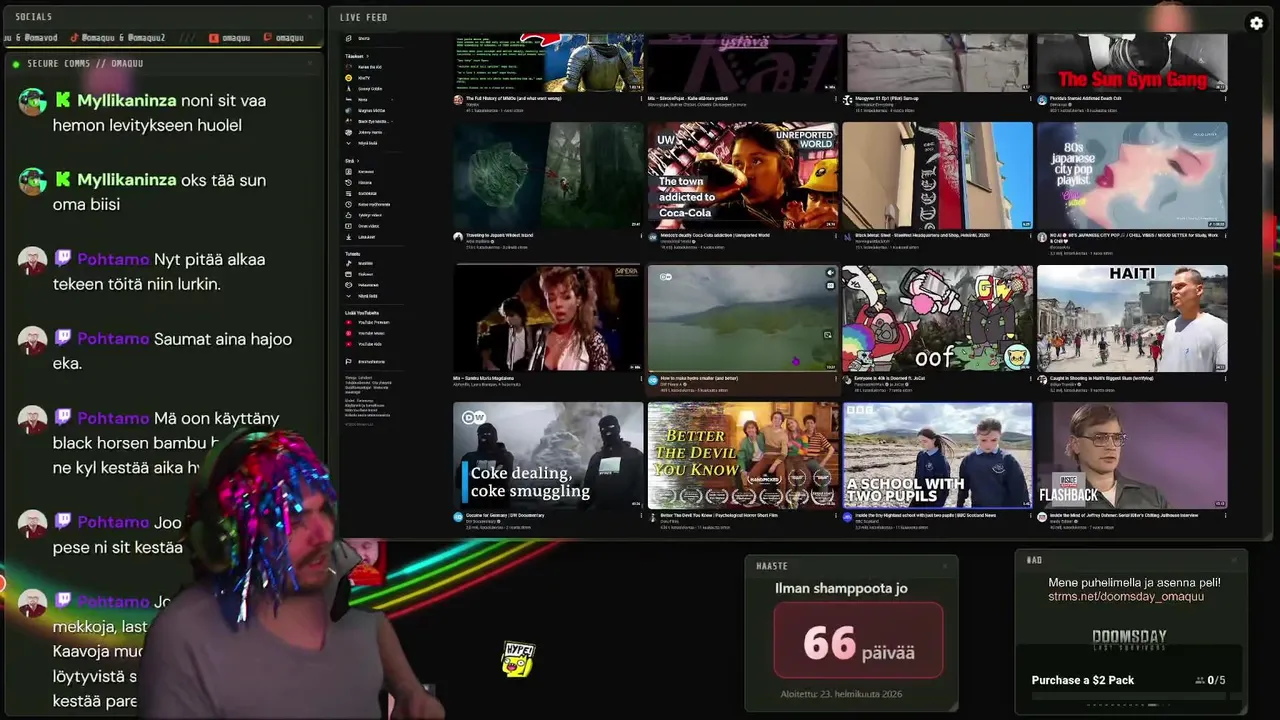The width and height of the screenshot is (1280, 720).
Task: Play A School With Two Pupils thumbnail
Action: pos(937,456)
